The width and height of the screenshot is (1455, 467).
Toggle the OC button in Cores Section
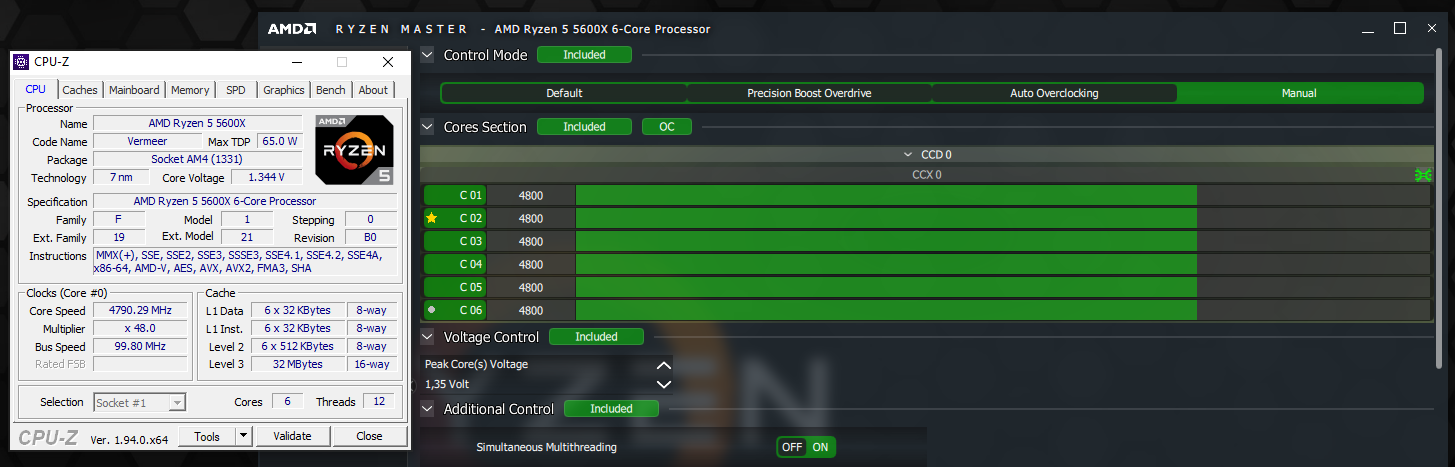point(666,127)
